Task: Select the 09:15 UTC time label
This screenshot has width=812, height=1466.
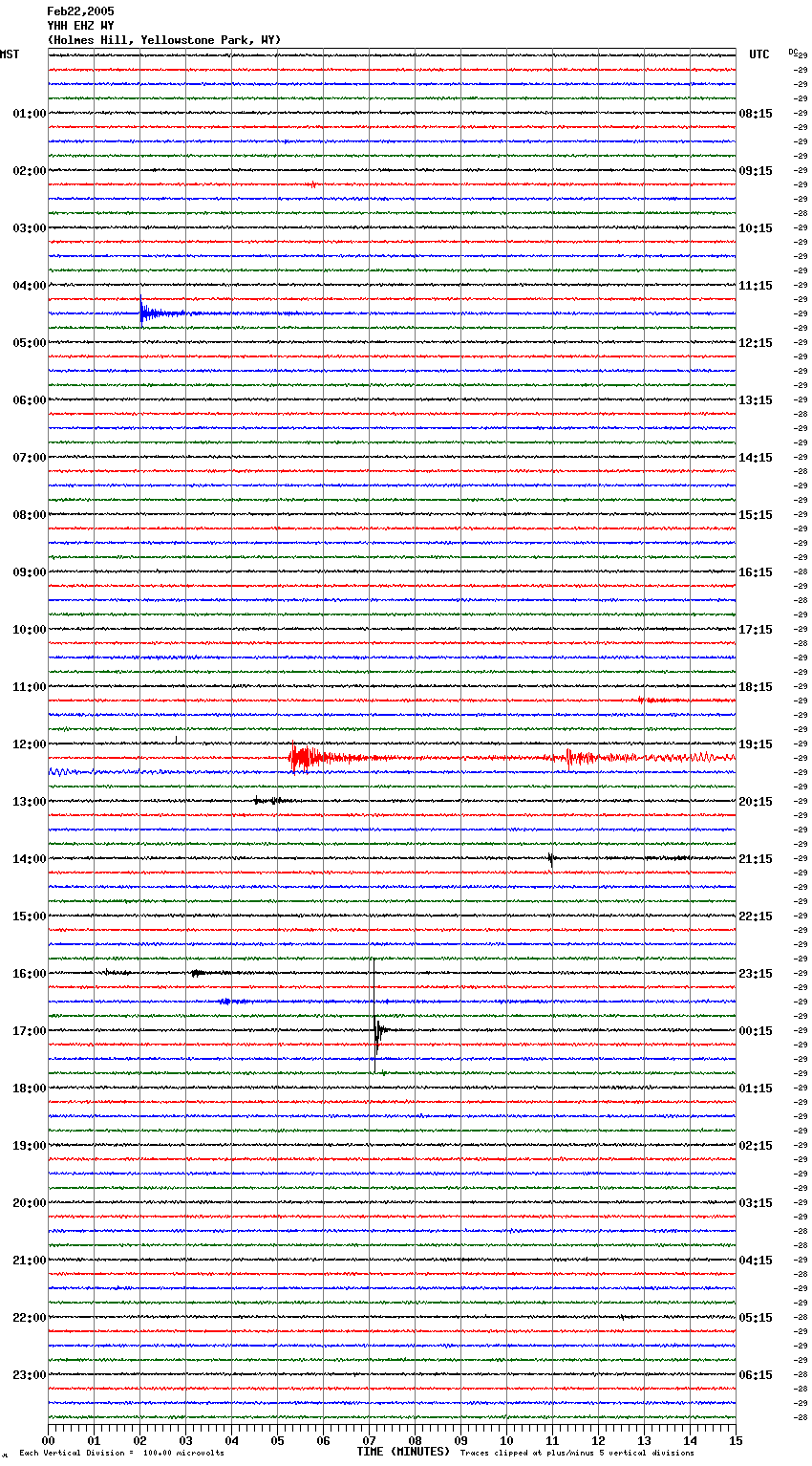Action: [x=756, y=171]
